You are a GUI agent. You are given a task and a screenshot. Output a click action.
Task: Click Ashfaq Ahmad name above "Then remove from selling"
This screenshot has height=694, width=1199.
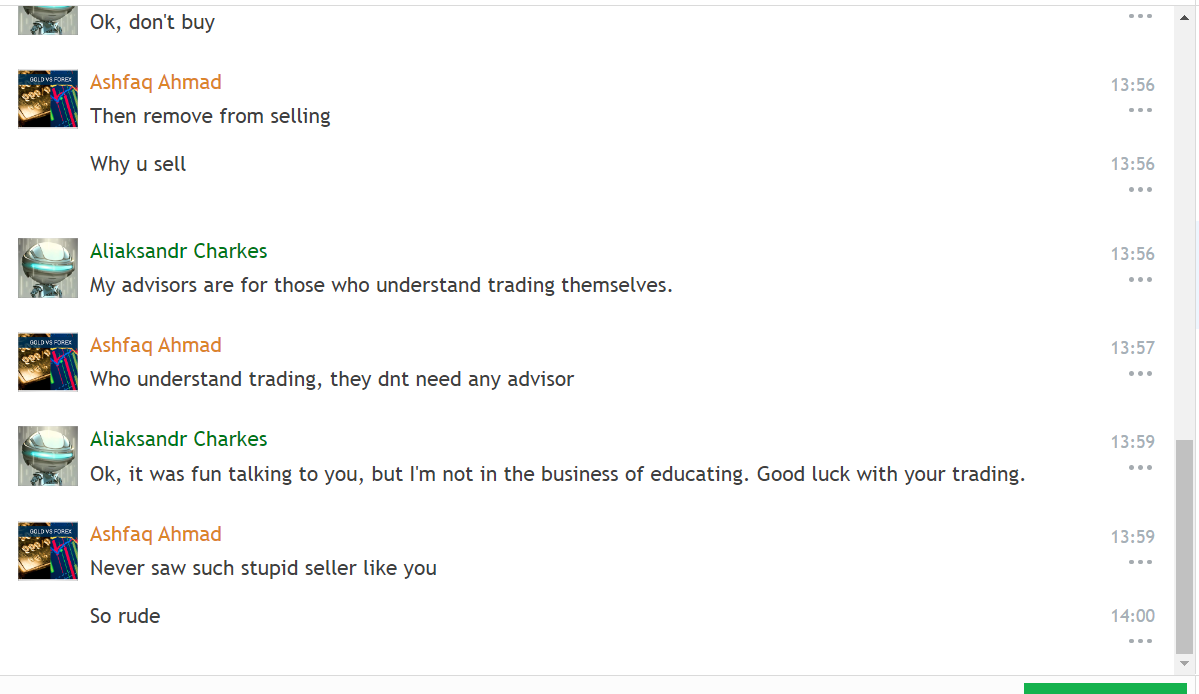coord(156,82)
